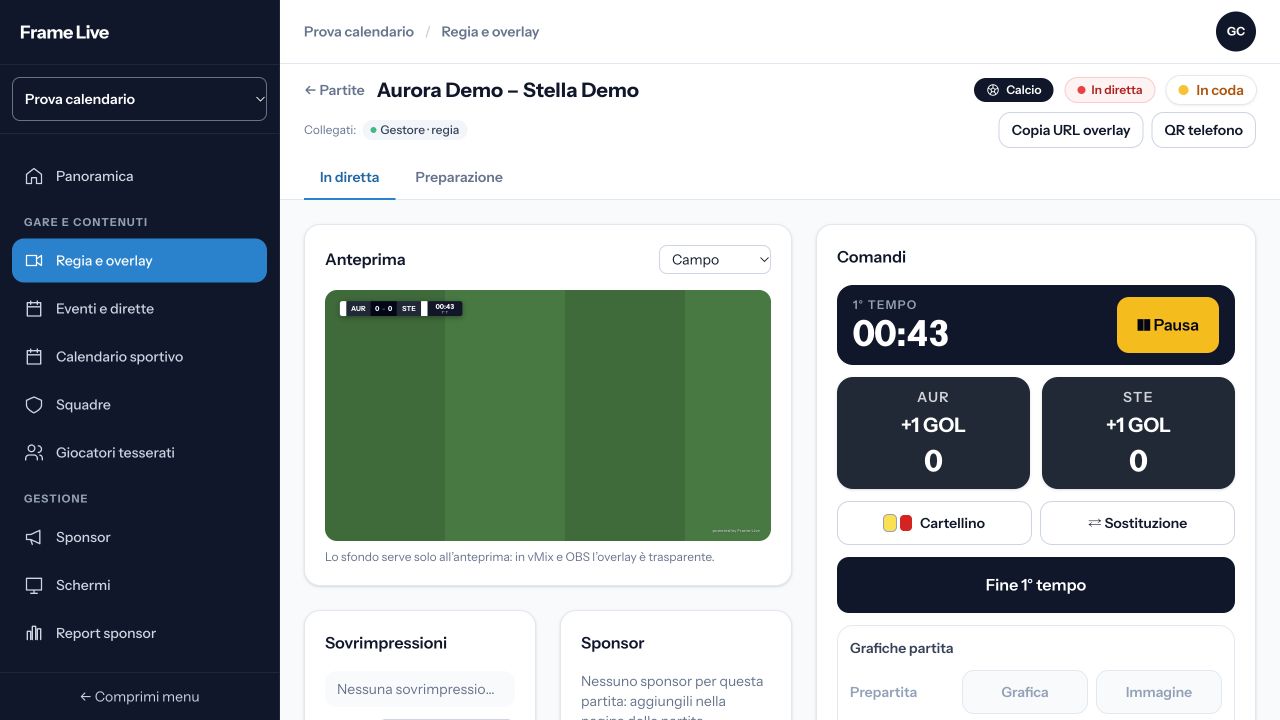1280x720 pixels.
Task: Click the Nessuna sovrimpressione field
Action: pyautogui.click(x=420, y=689)
